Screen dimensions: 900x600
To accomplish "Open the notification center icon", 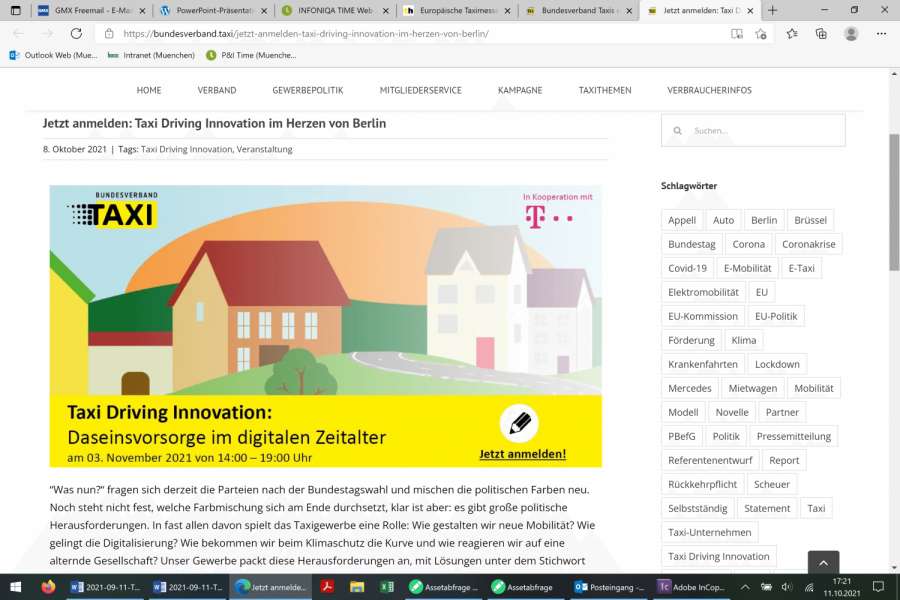I will click(878, 587).
